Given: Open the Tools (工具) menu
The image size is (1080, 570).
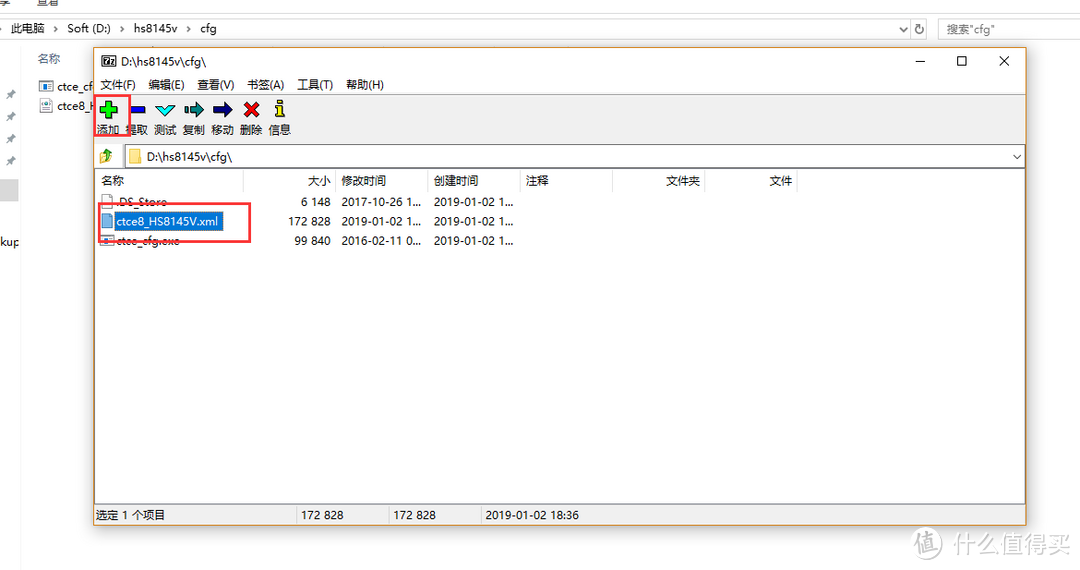Looking at the screenshot, I should [315, 85].
